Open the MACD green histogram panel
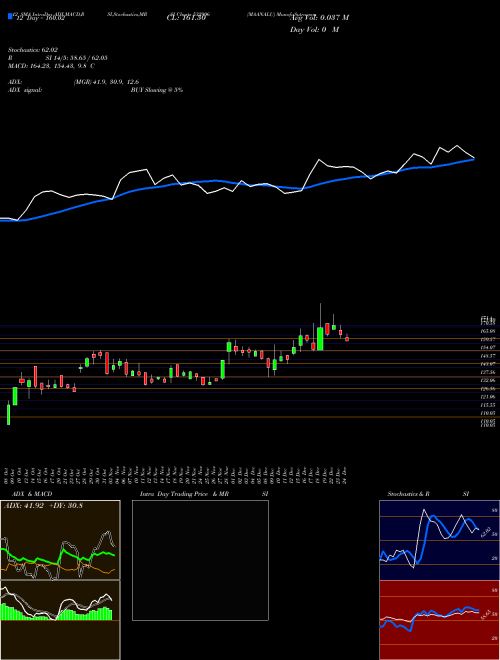The image size is (500, 660). [x=60, y=620]
